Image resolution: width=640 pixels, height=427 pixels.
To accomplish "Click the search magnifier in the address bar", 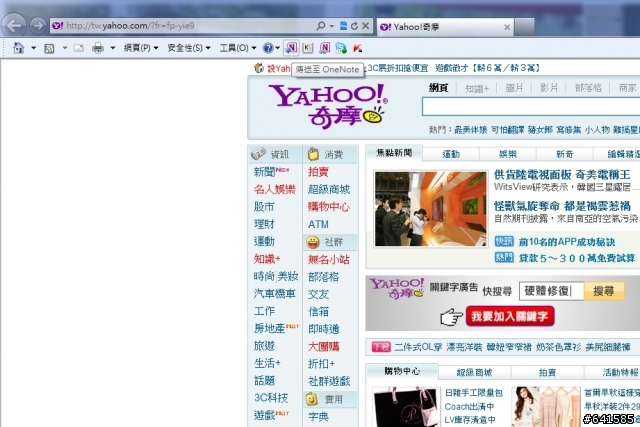I will pyautogui.click(x=321, y=26).
